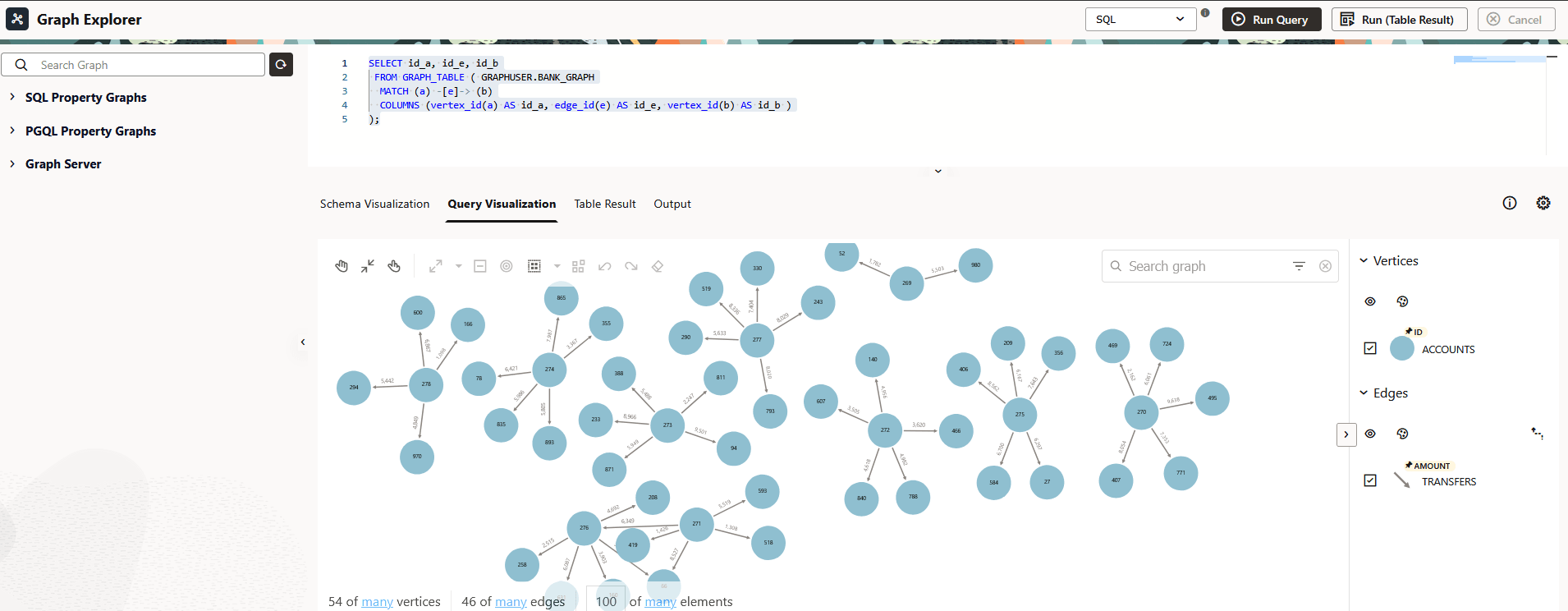Select the pan hand tool in graph toolbar
Image resolution: width=1568 pixels, height=611 pixels.
coord(342,266)
